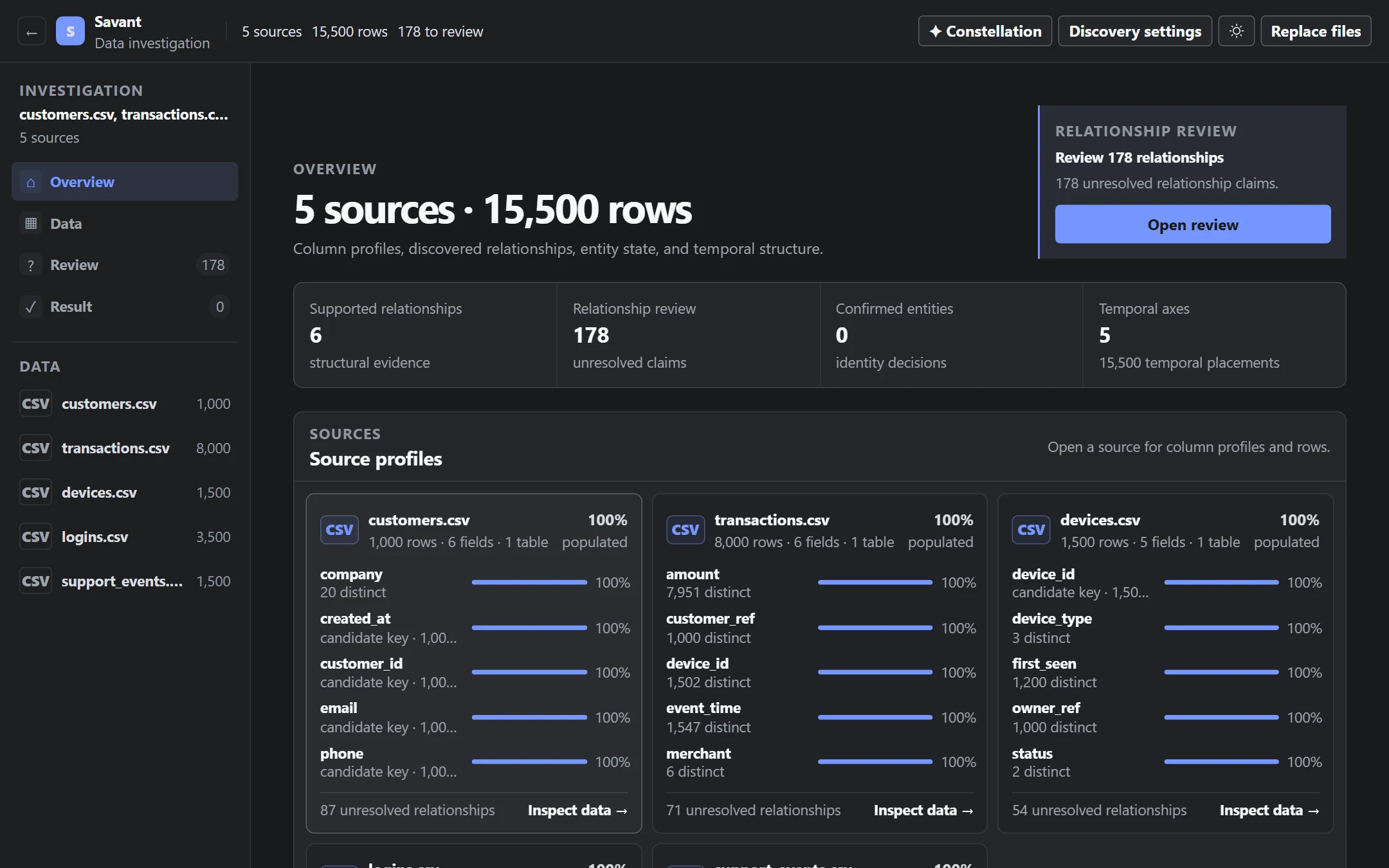Select the Data nav item
This screenshot has width=1389, height=868.
coord(125,224)
